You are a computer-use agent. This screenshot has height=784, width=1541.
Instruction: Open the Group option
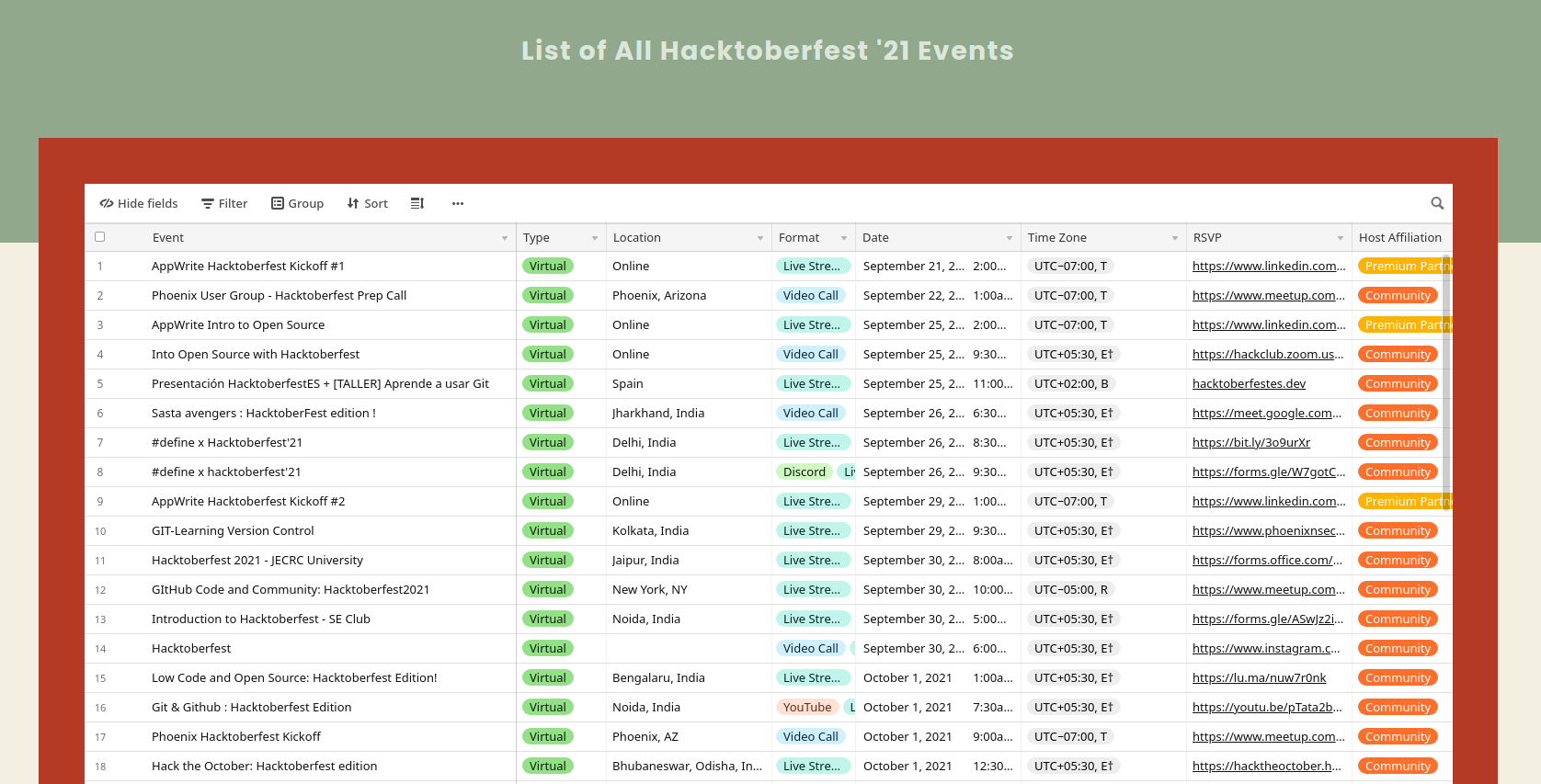click(297, 203)
